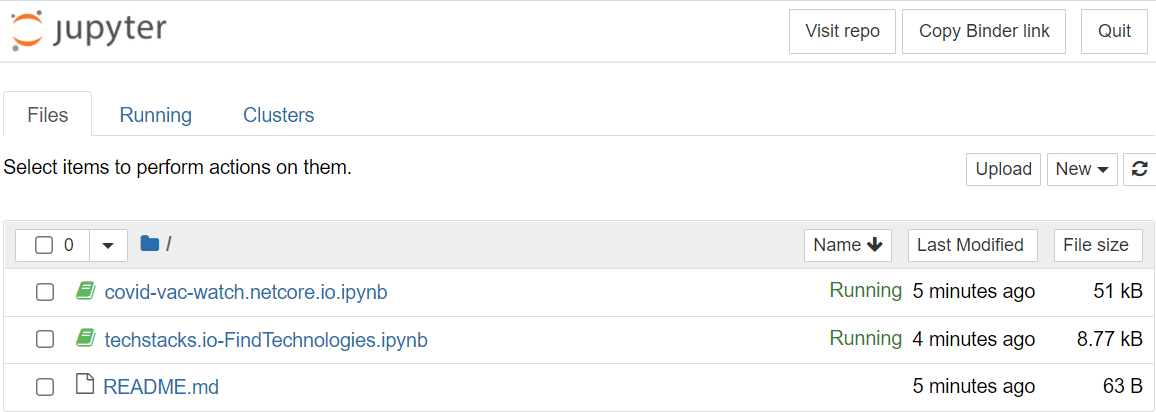The image size is (1156, 412).
Task: Tick the select-all checkbox in header
Action: point(44,245)
